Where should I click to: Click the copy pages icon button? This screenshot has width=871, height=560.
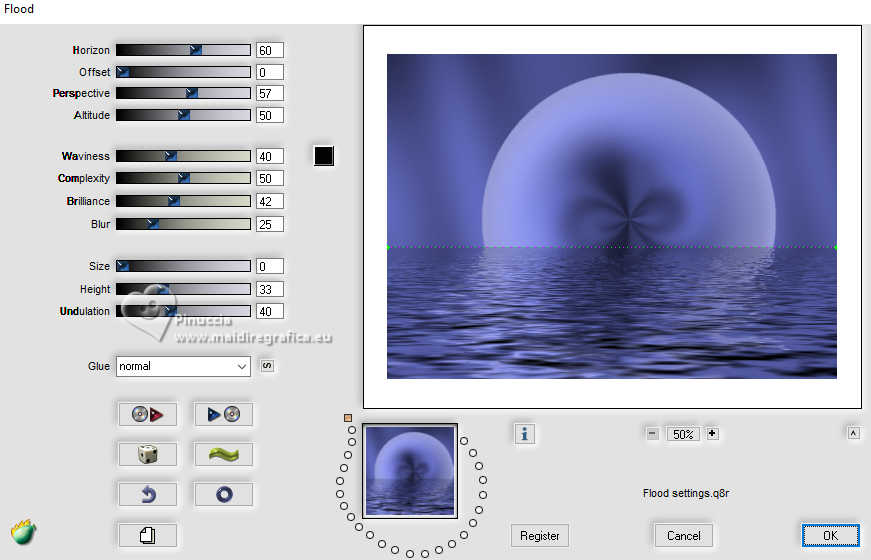coord(148,536)
